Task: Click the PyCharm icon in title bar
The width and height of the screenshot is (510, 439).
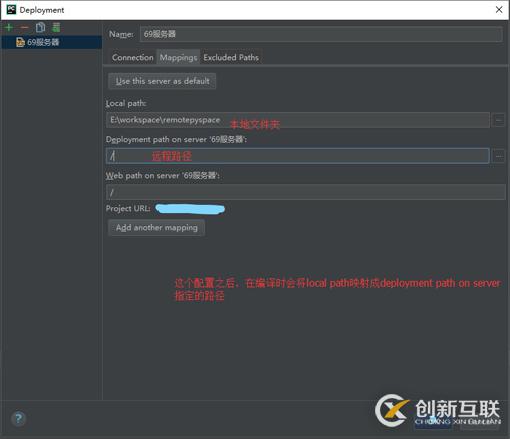Action: 11,10
